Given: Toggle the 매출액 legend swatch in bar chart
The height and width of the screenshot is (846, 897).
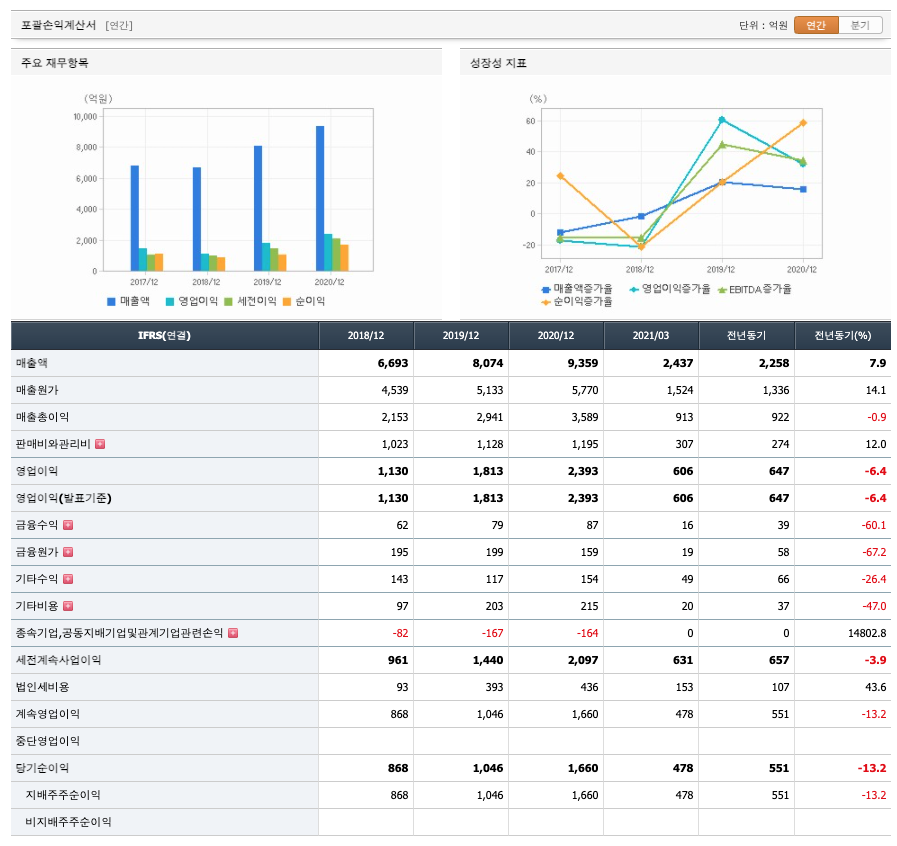Looking at the screenshot, I should point(112,301).
